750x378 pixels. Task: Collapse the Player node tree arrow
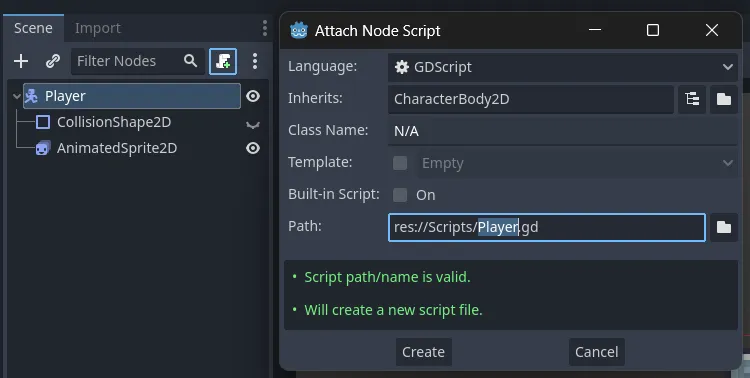17,96
